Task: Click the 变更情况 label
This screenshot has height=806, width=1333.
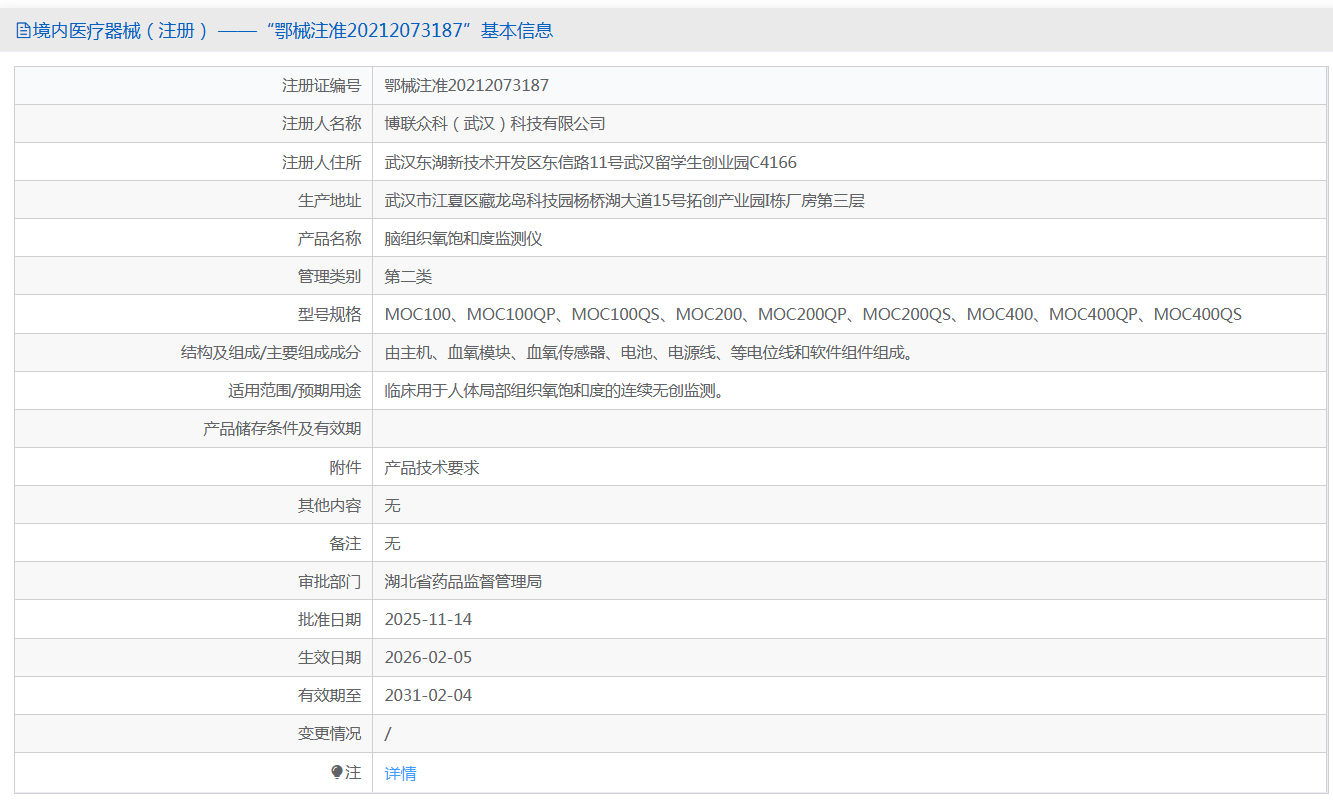Action: (330, 733)
